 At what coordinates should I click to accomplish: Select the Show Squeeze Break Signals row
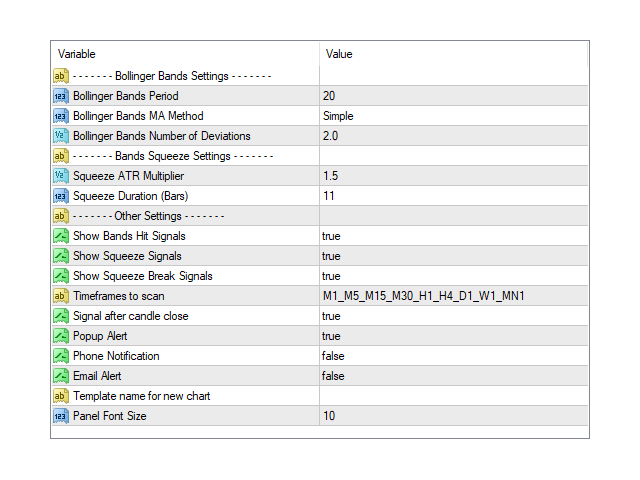[143, 276]
